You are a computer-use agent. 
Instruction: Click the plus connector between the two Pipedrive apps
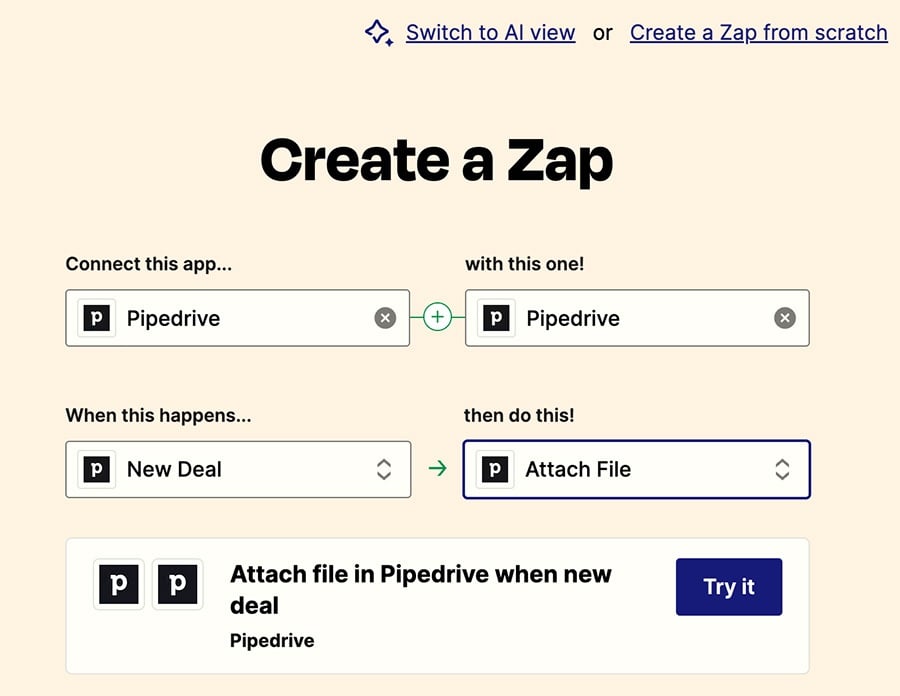coord(437,316)
